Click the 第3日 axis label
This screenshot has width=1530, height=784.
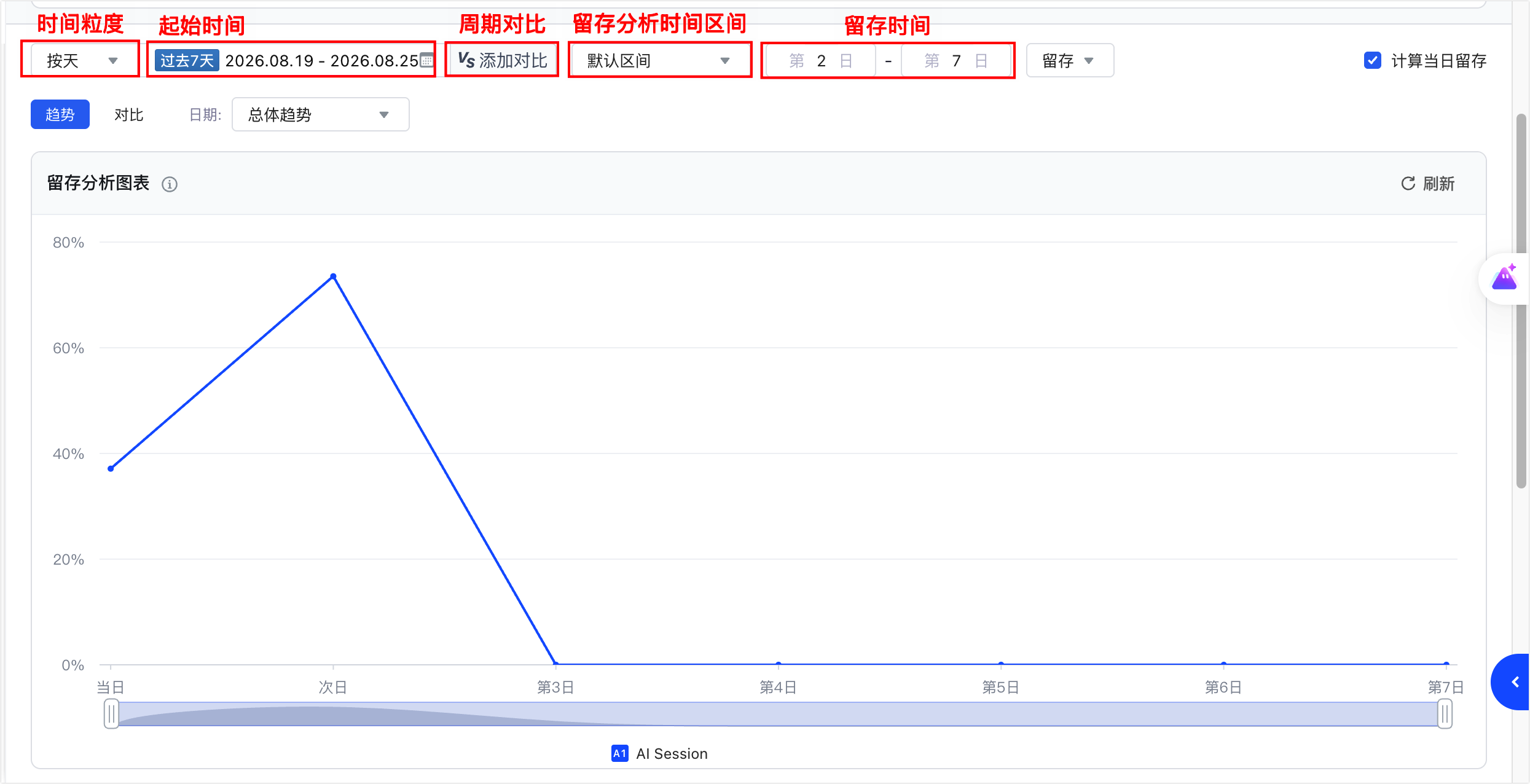[x=555, y=687]
